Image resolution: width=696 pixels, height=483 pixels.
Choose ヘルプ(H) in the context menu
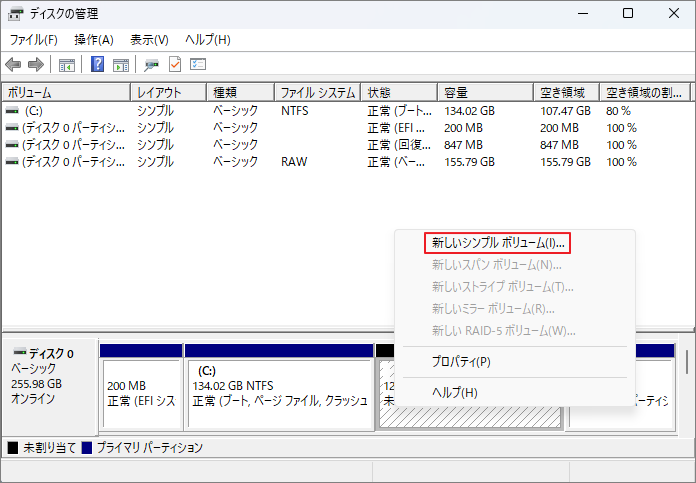click(x=455, y=393)
